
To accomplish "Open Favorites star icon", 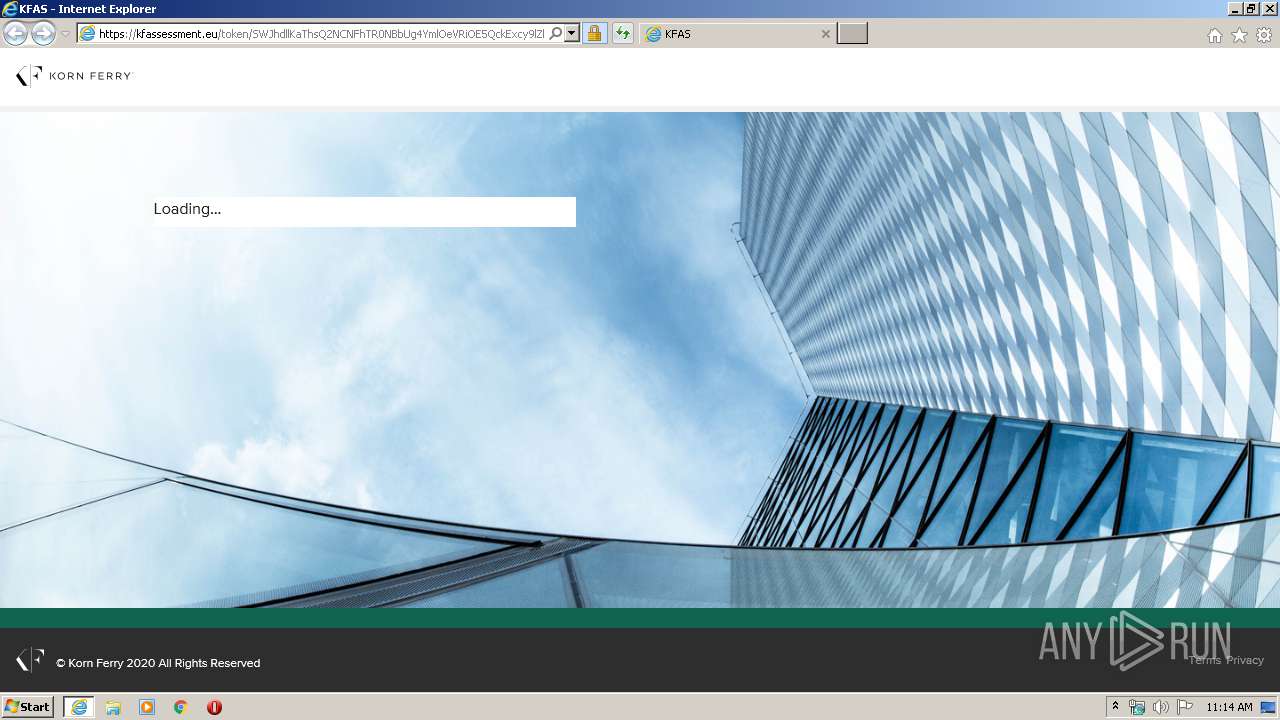I will 1239,35.
